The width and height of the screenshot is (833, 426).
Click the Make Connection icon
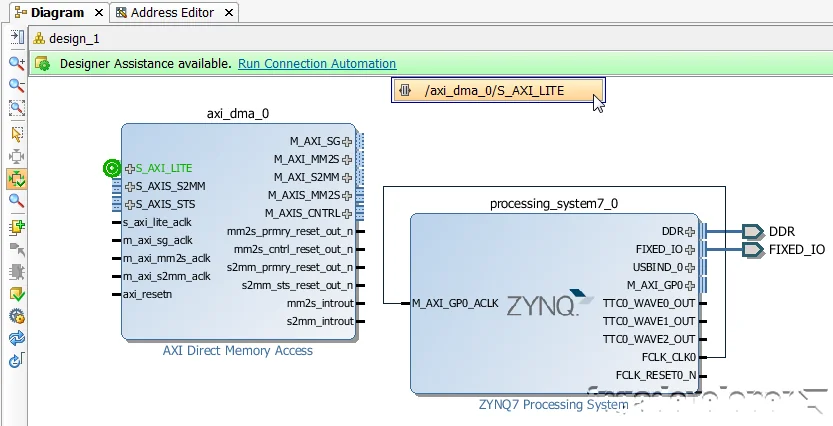click(17, 249)
